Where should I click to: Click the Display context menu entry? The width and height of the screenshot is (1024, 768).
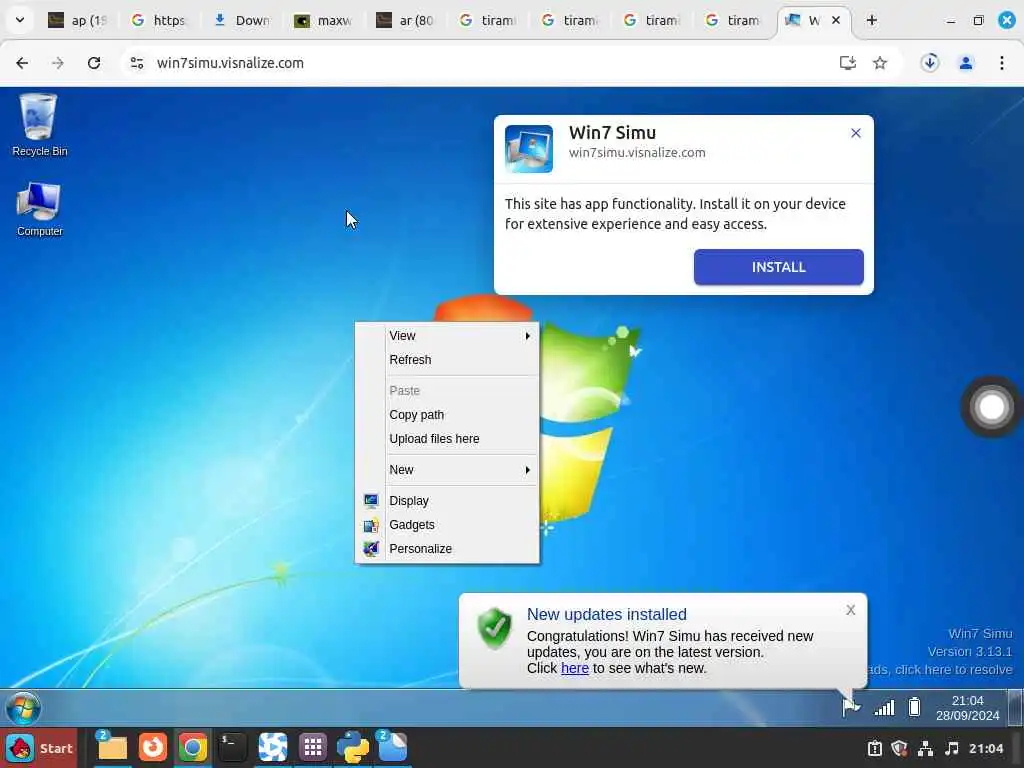click(447, 501)
